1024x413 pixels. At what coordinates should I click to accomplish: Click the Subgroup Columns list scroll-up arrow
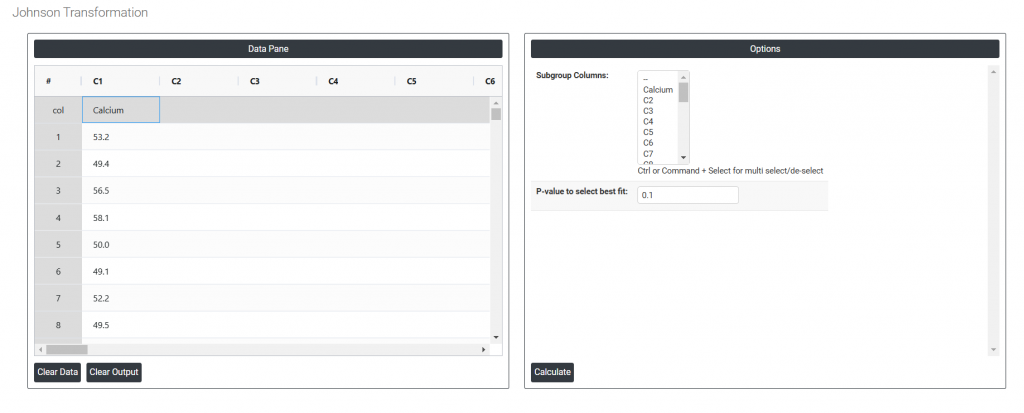[x=684, y=76]
